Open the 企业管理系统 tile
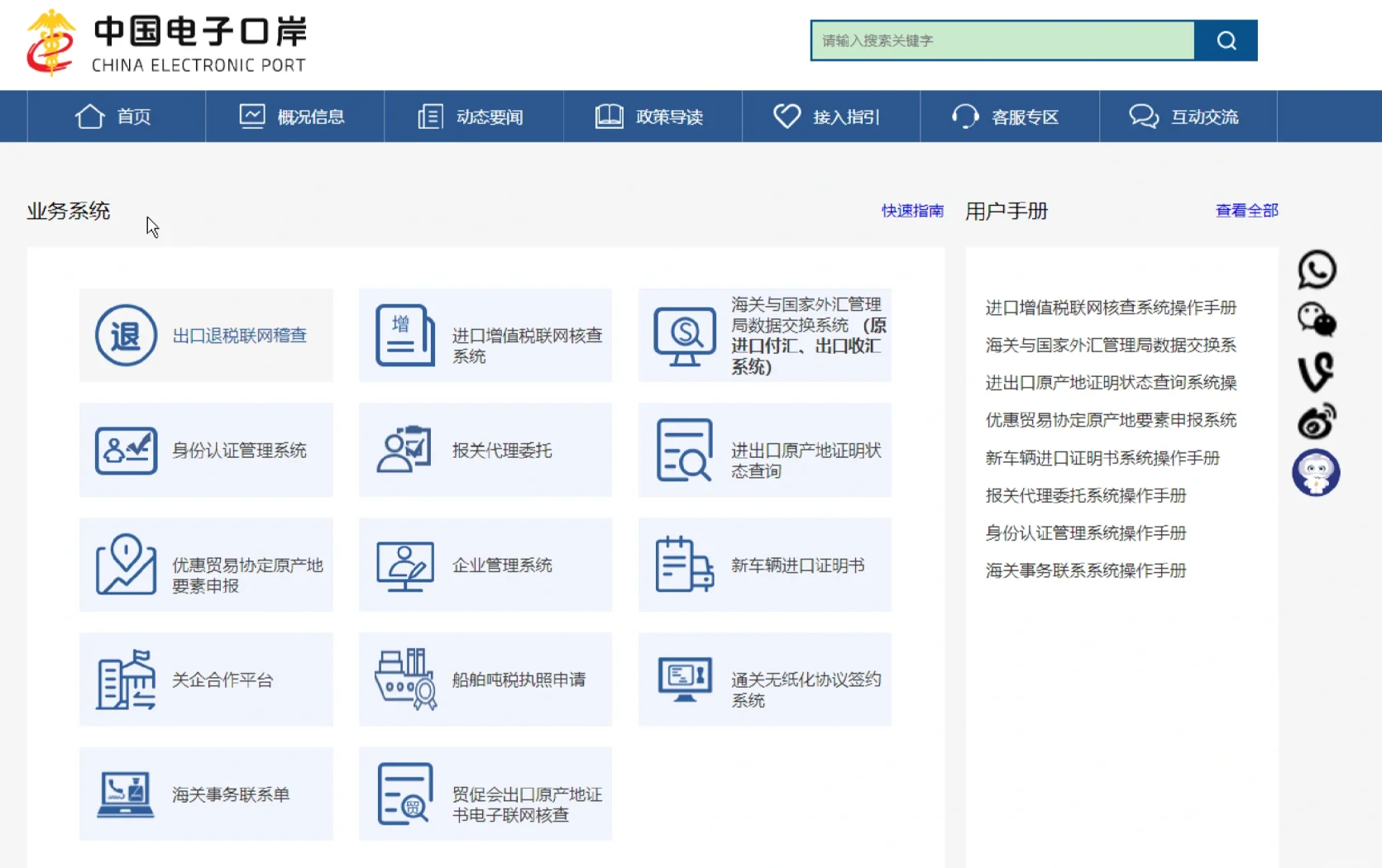This screenshot has height=868, width=1382. click(485, 565)
